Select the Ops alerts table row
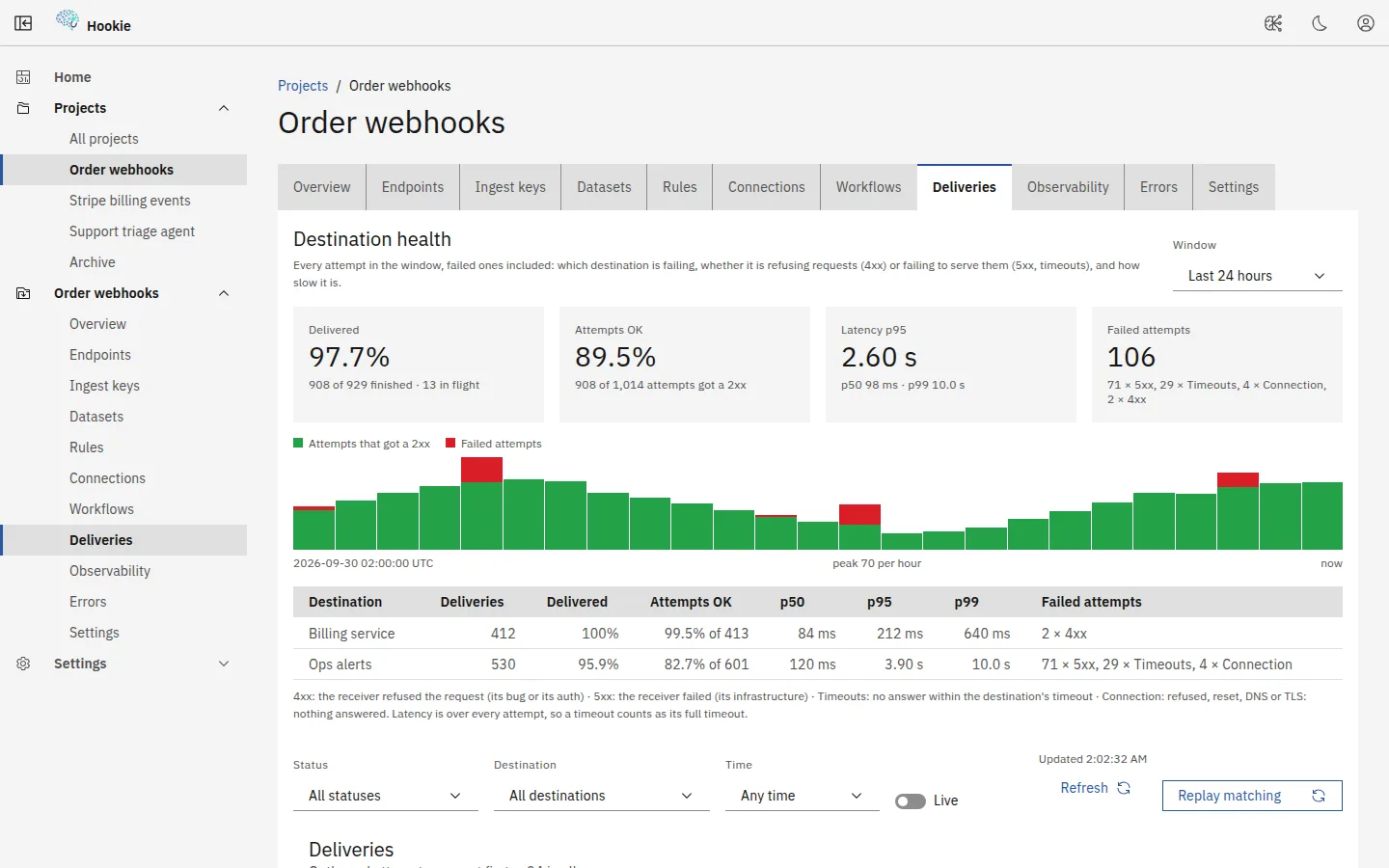The width and height of the screenshot is (1389, 868). (x=818, y=665)
